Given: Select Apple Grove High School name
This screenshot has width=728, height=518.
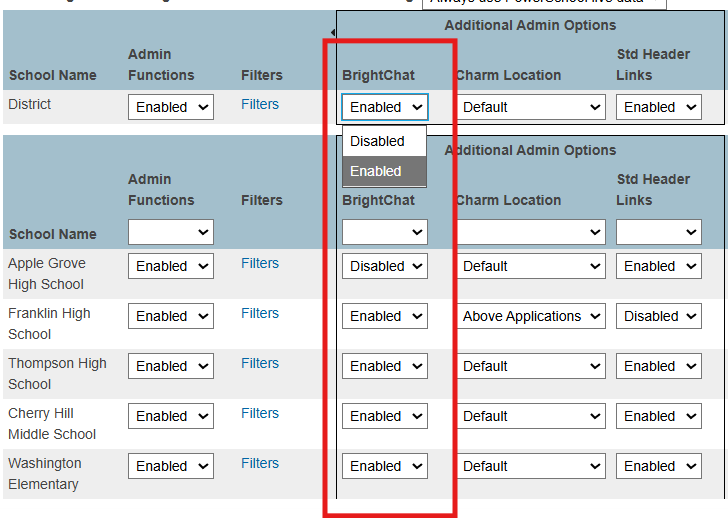Looking at the screenshot, I should coord(46,274).
